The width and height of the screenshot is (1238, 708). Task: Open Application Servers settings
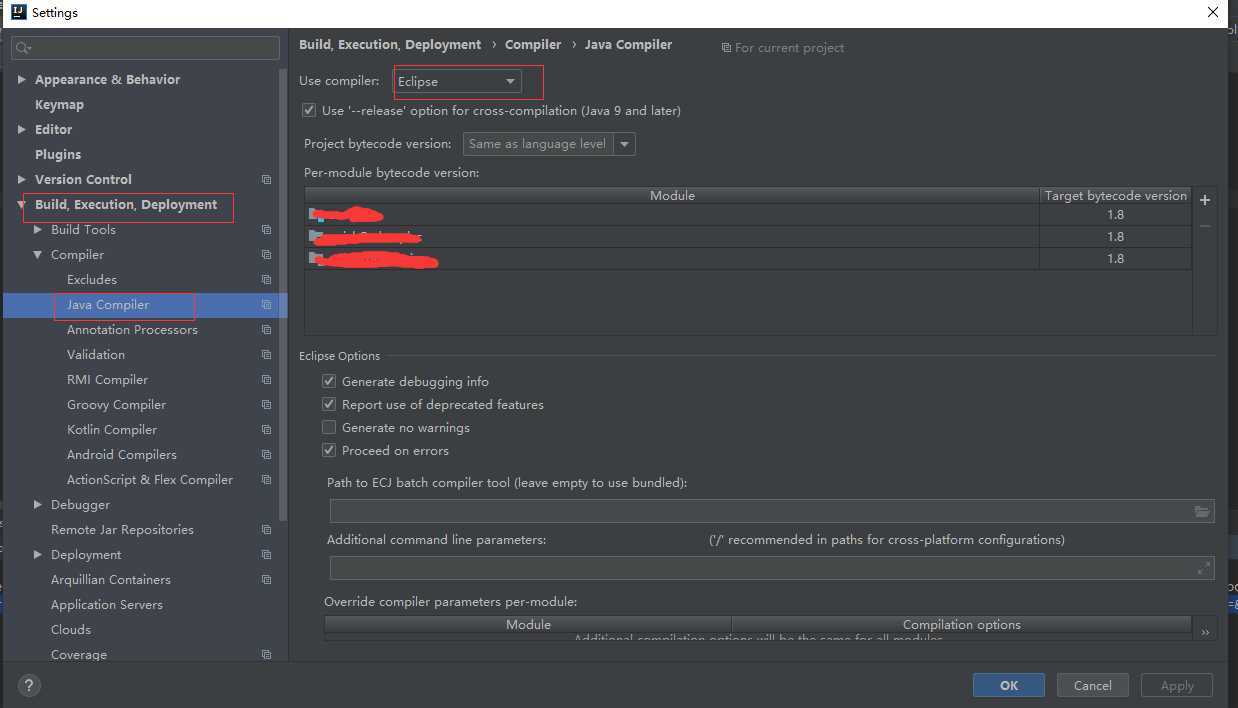click(x=107, y=605)
